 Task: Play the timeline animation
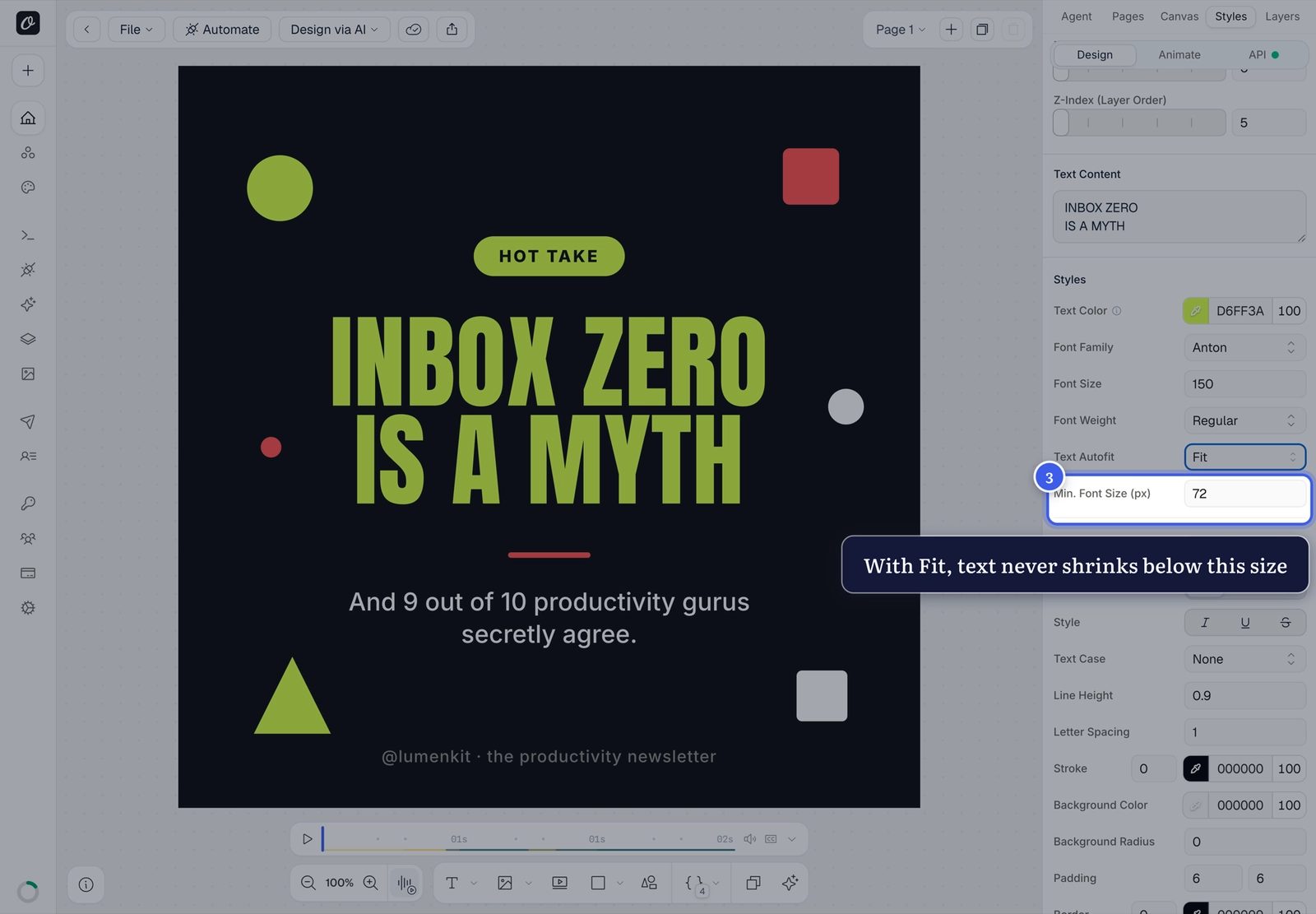[307, 839]
